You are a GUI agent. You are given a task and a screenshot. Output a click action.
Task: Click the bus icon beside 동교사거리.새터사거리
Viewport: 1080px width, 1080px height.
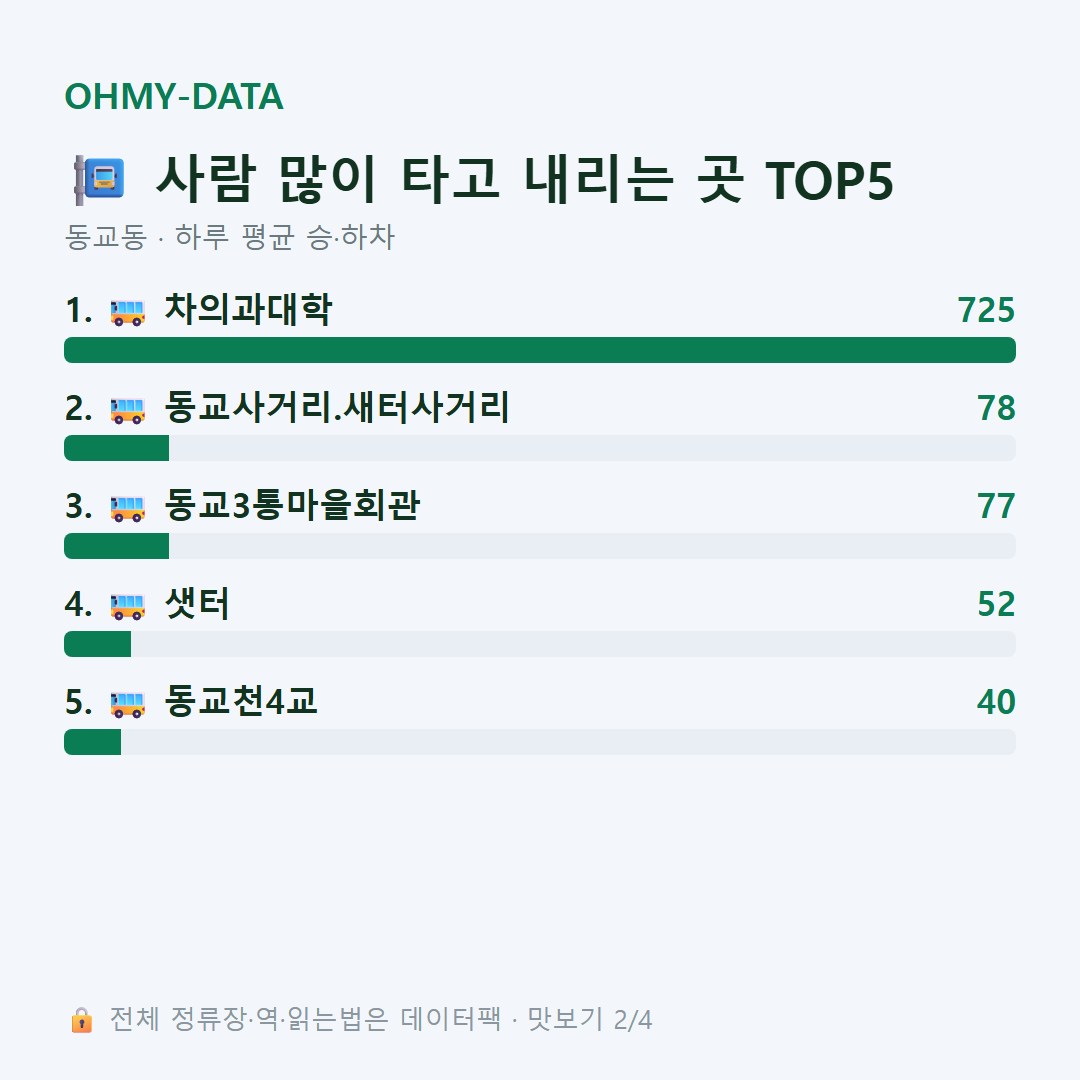tap(127, 410)
